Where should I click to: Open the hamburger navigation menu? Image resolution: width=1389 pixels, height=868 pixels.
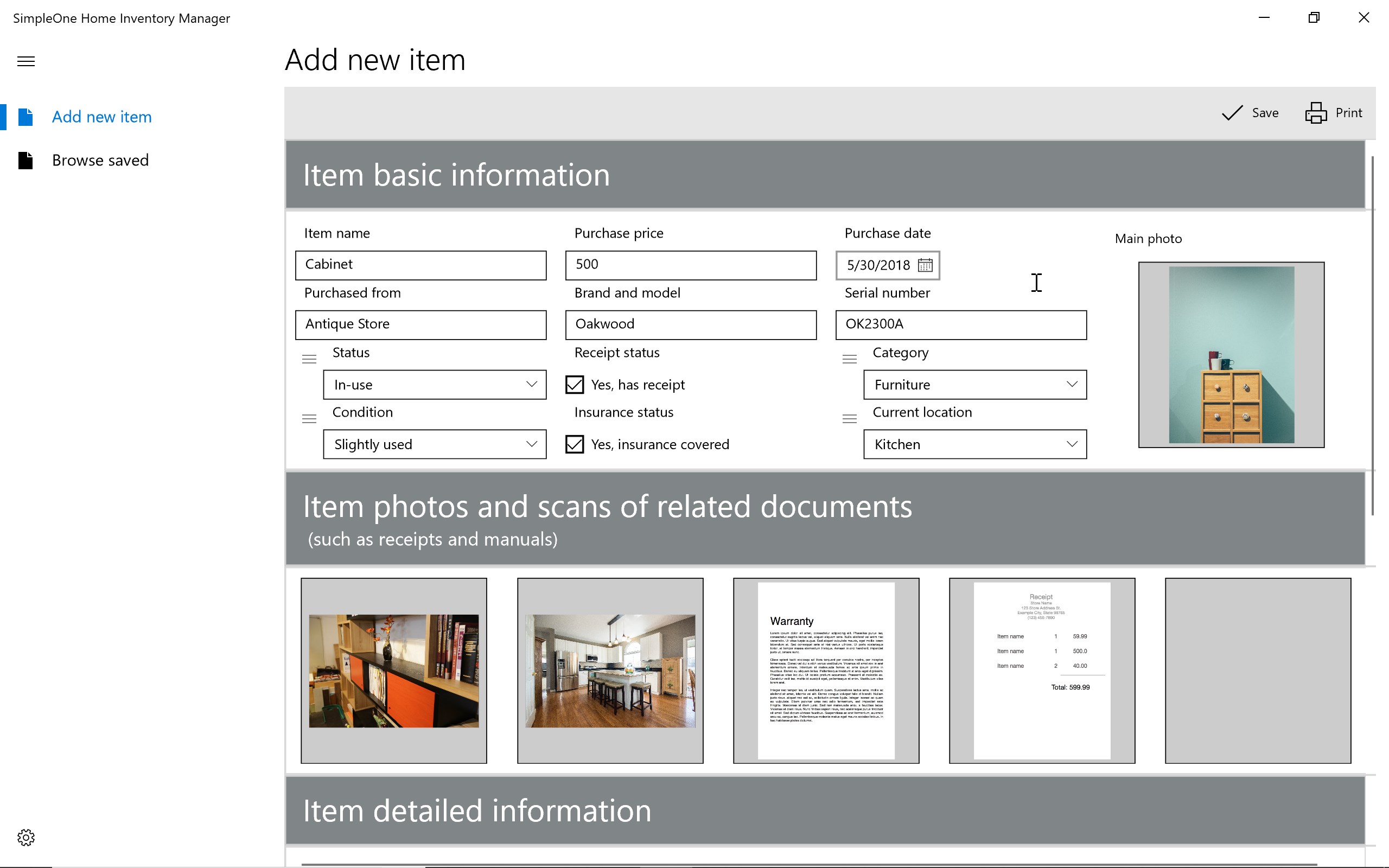(26, 61)
